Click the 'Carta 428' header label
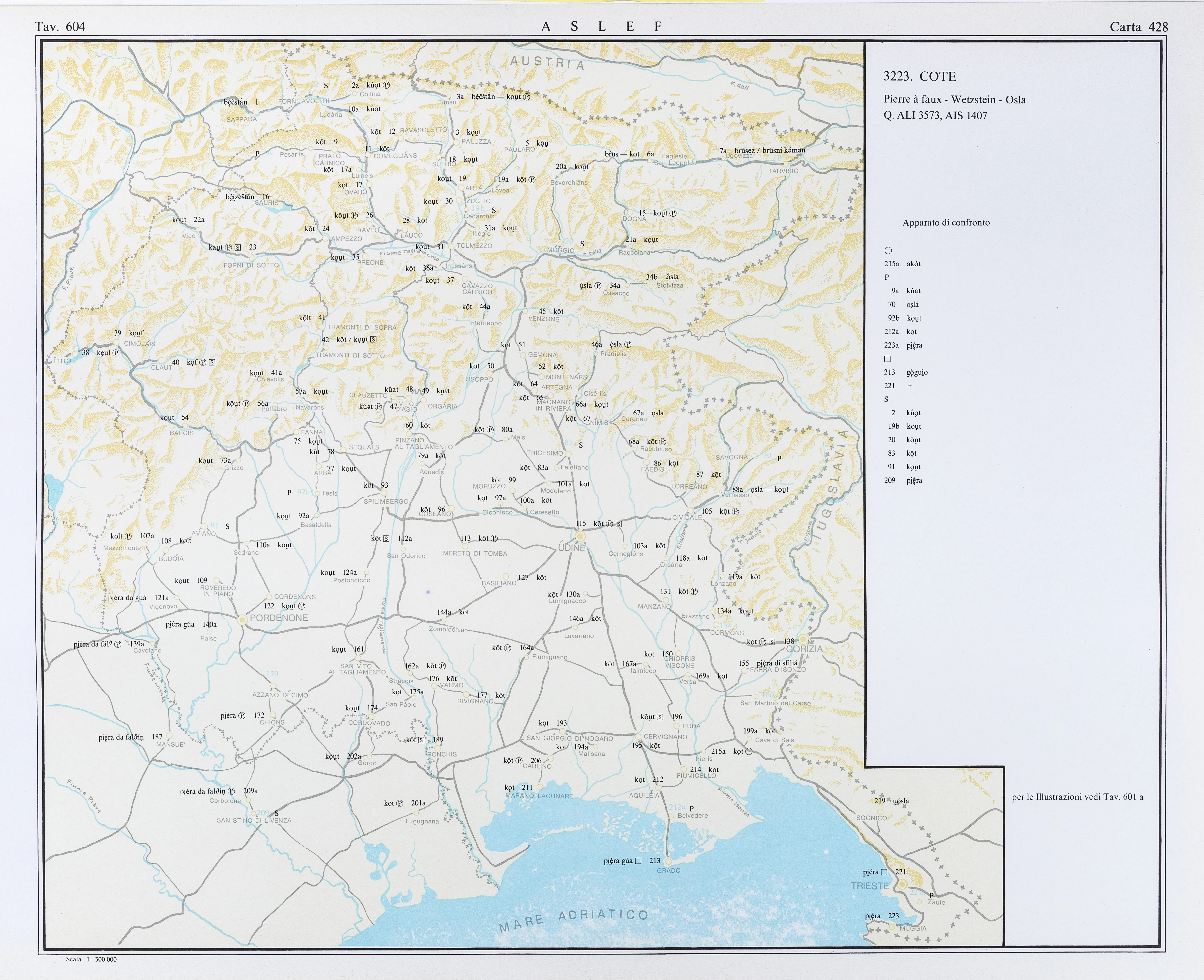This screenshot has width=1204, height=980. click(x=1139, y=26)
